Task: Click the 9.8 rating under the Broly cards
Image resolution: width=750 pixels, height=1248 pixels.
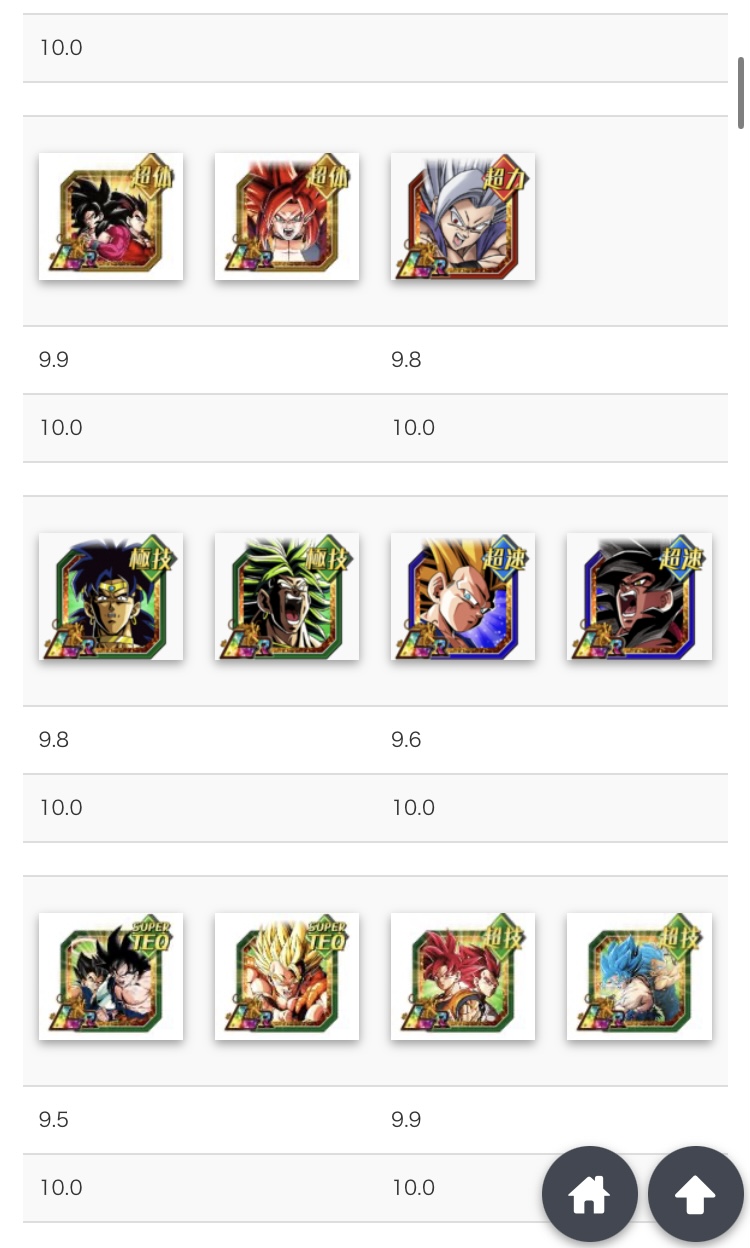Action: (54, 740)
